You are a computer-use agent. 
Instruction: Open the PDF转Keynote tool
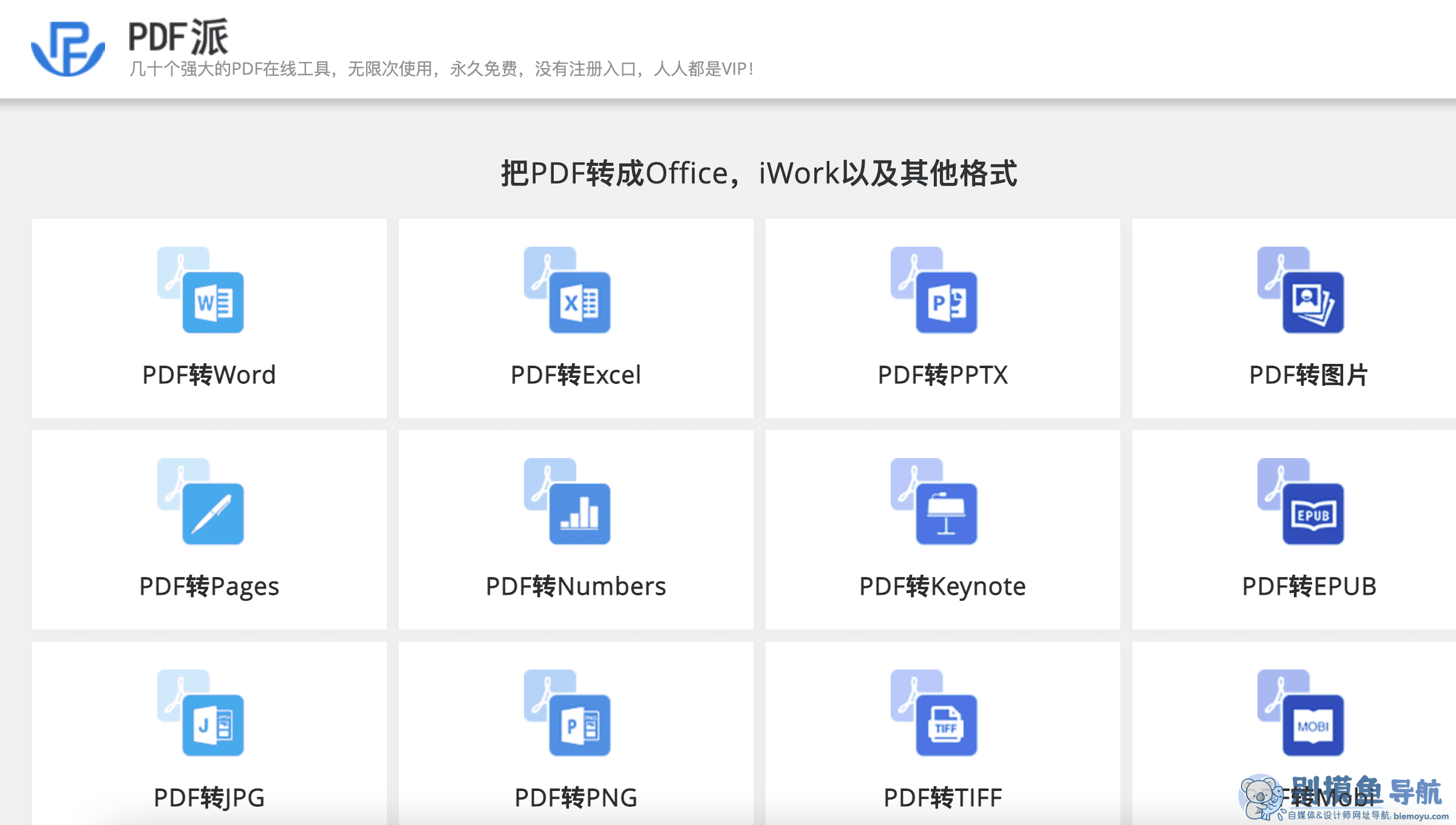click(942, 586)
